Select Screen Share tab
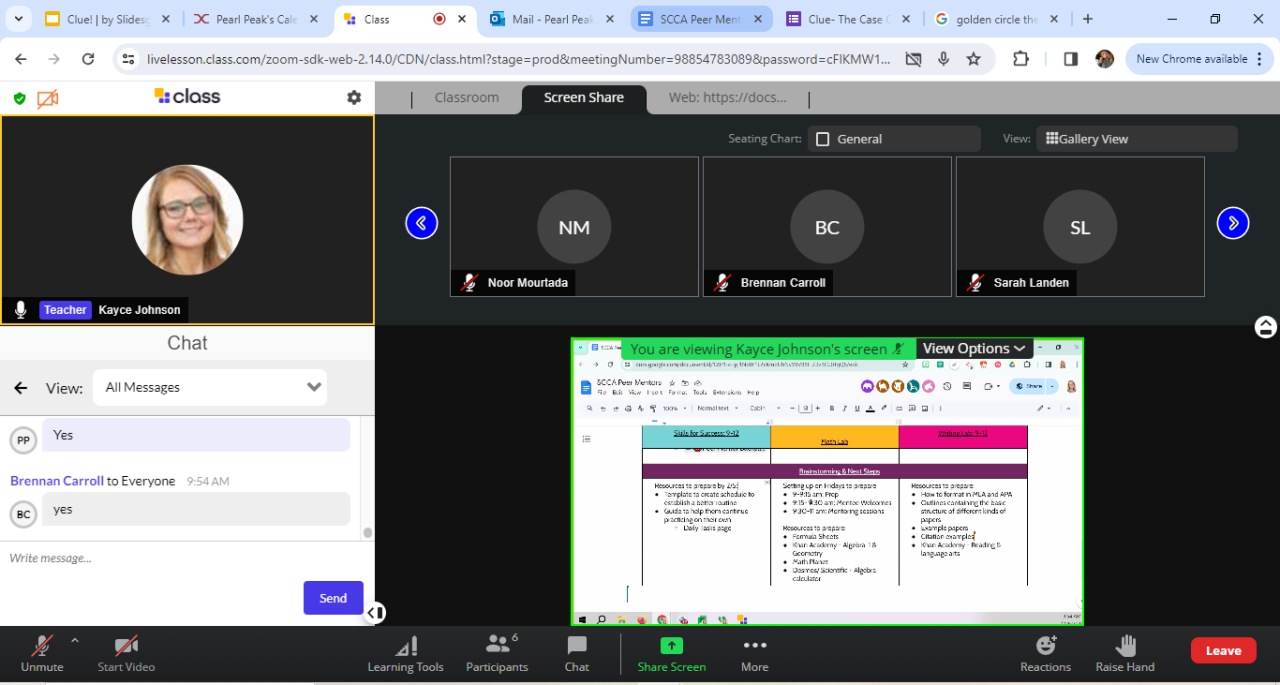 coord(584,97)
